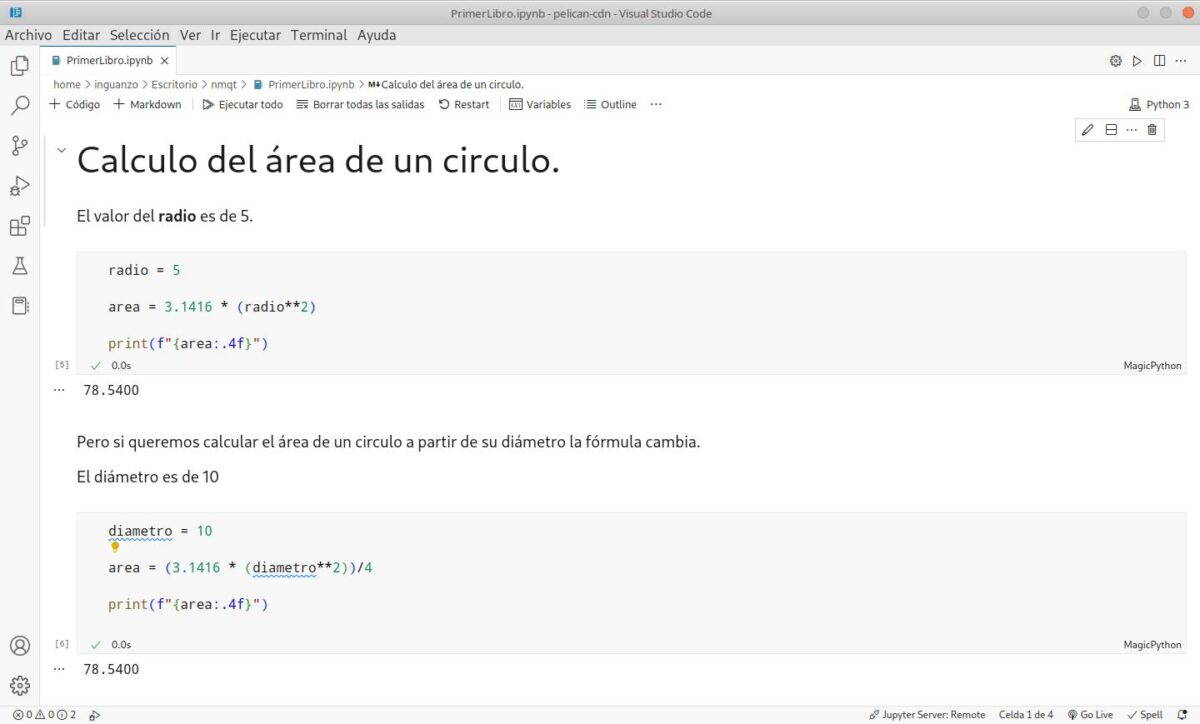
Task: Open the Terminal menu
Action: [318, 35]
